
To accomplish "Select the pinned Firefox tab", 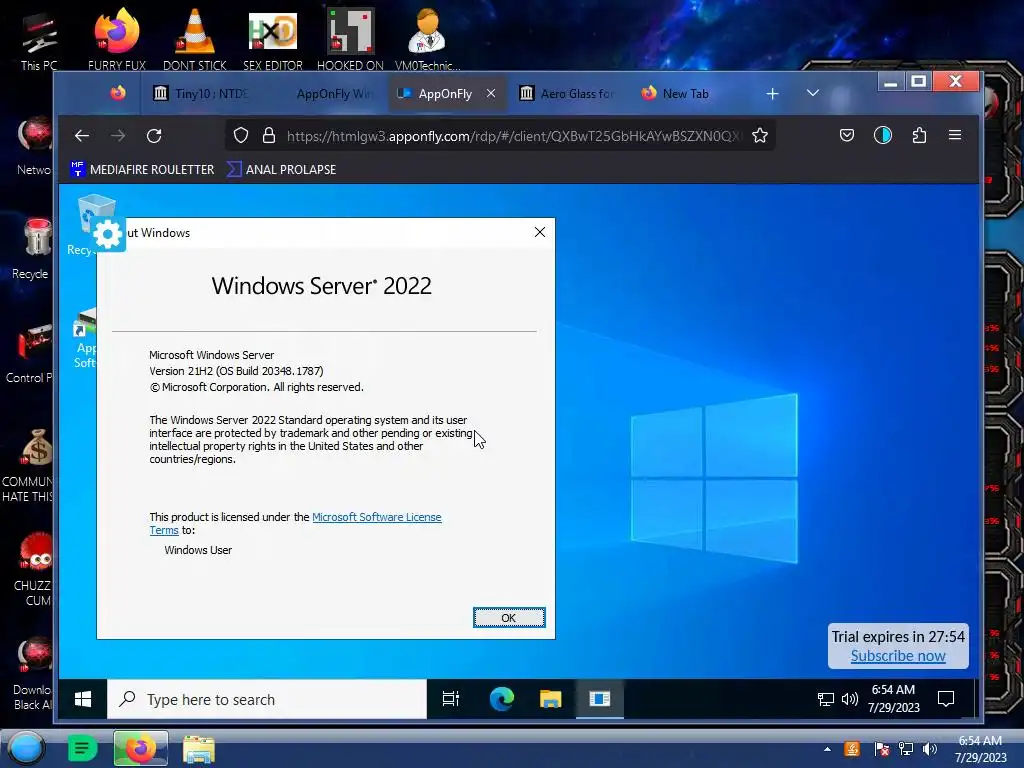I will point(118,93).
